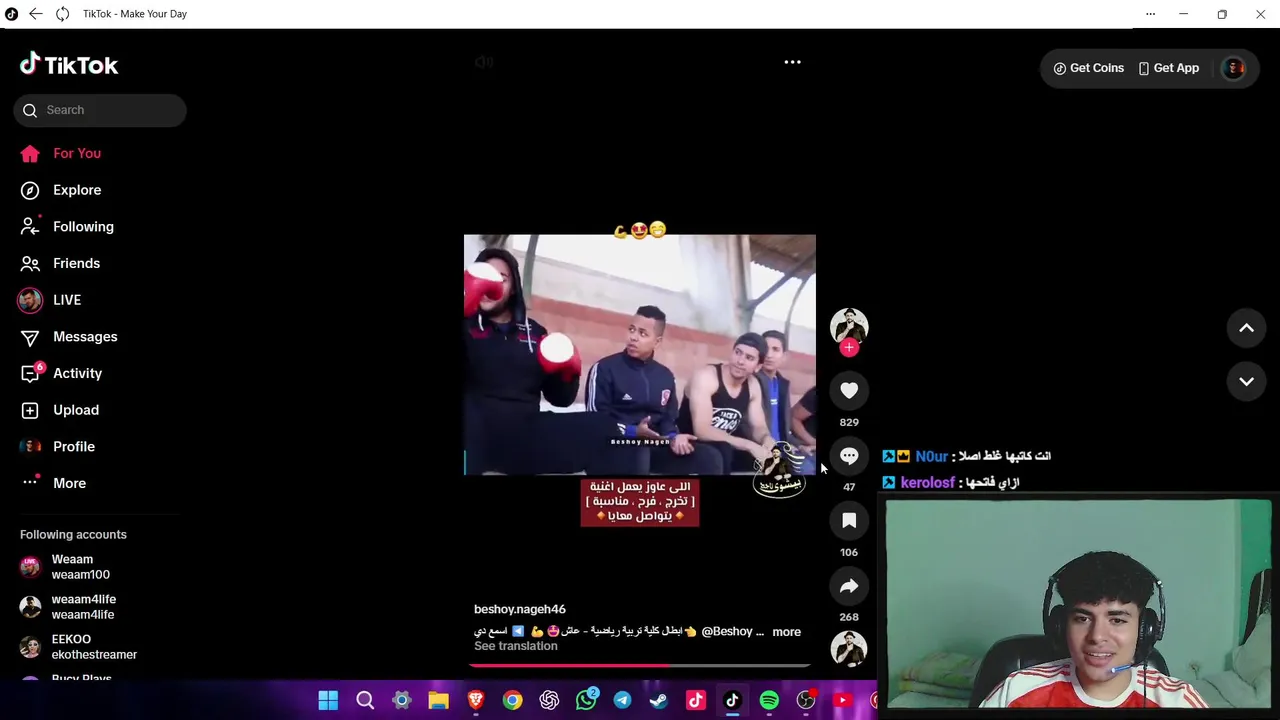
Task: Seek using the video progress bar
Action: (640, 665)
